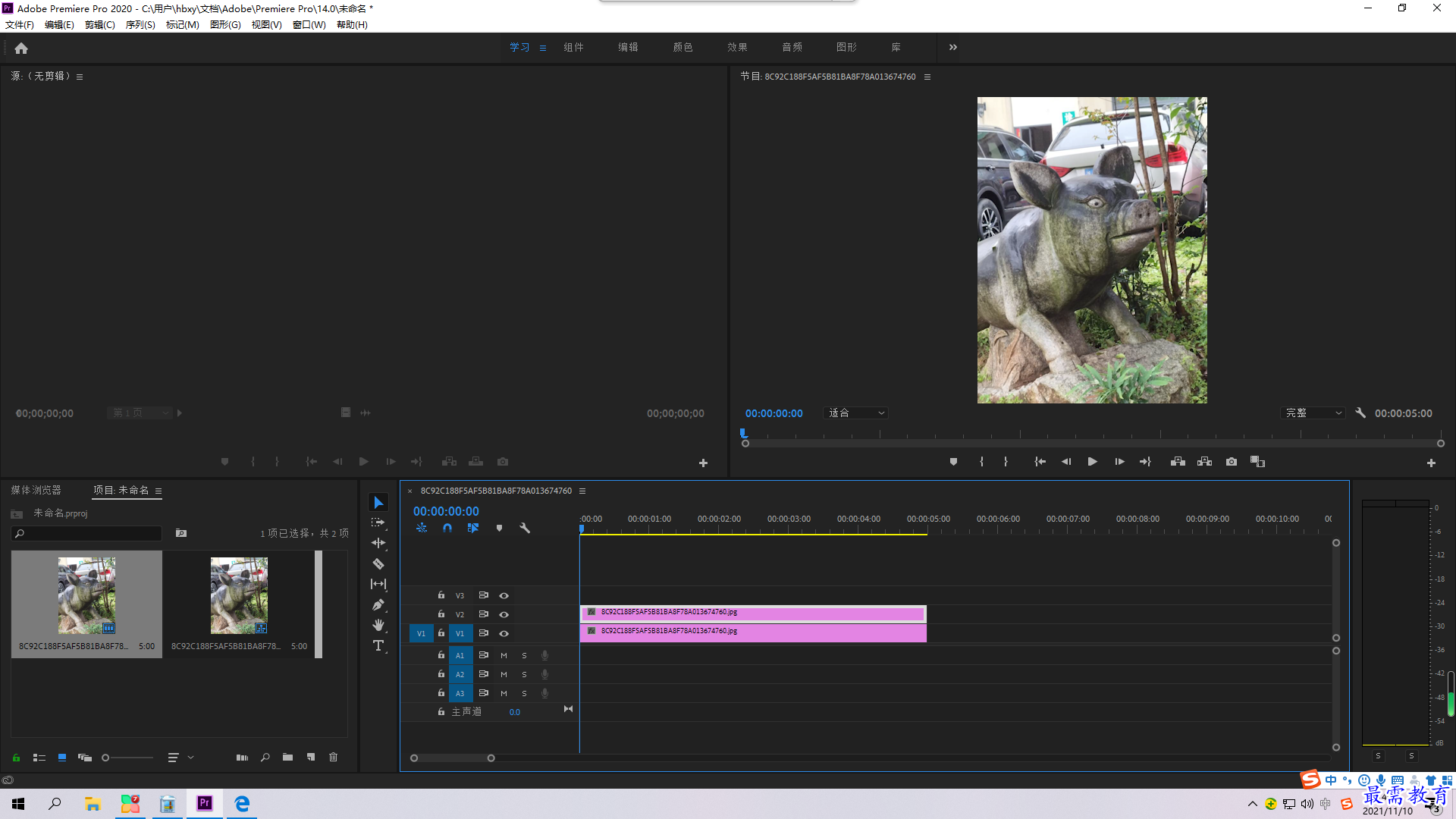Click Automate to Sequence icon
This screenshot has height=819, width=1456.
pyautogui.click(x=242, y=757)
